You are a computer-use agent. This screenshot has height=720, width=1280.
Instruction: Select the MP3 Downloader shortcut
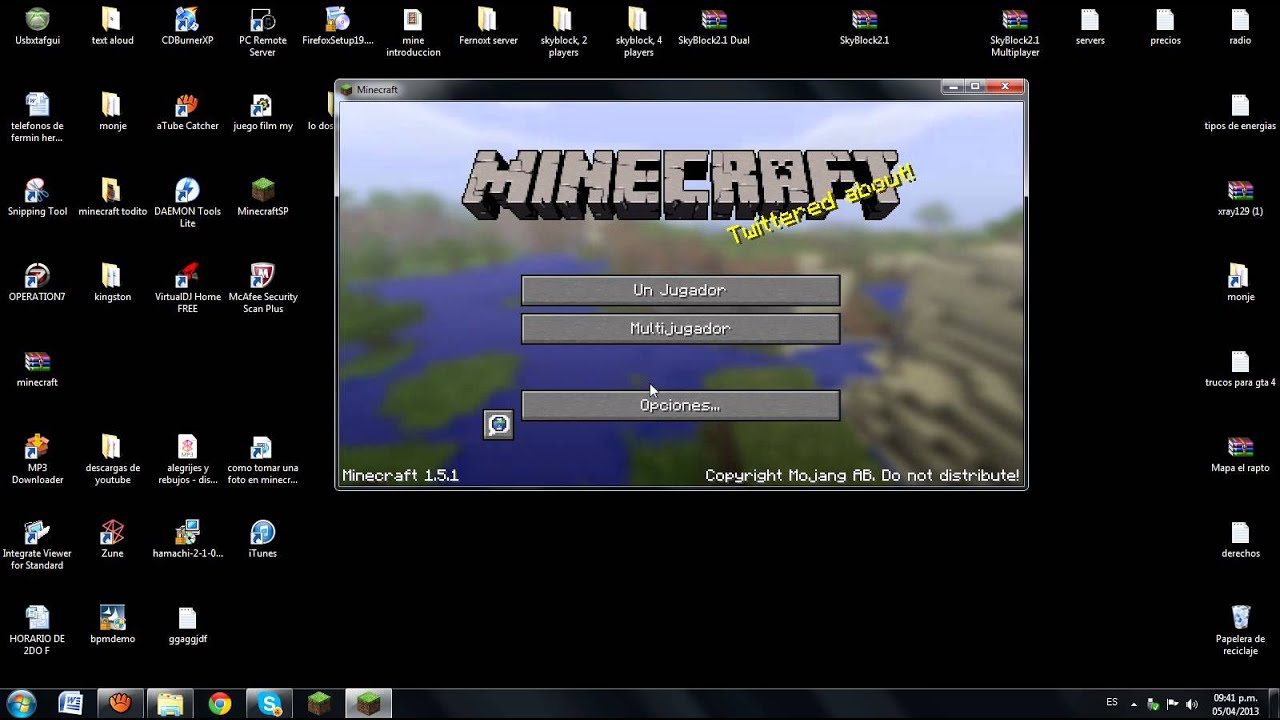pyautogui.click(x=37, y=460)
